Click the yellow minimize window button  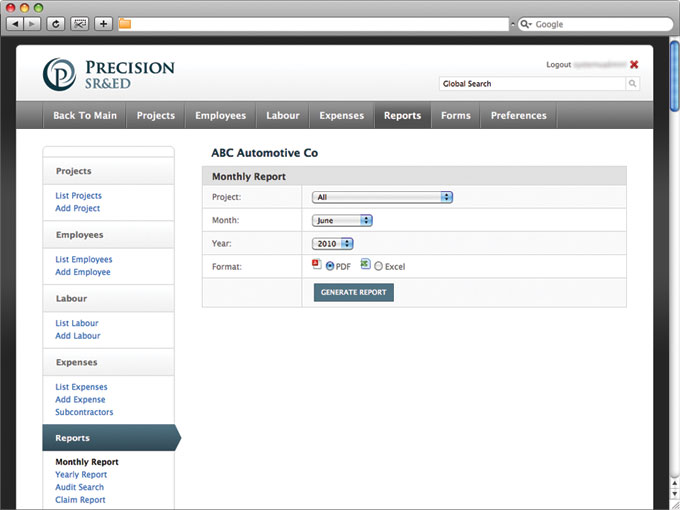pyautogui.click(x=25, y=7)
